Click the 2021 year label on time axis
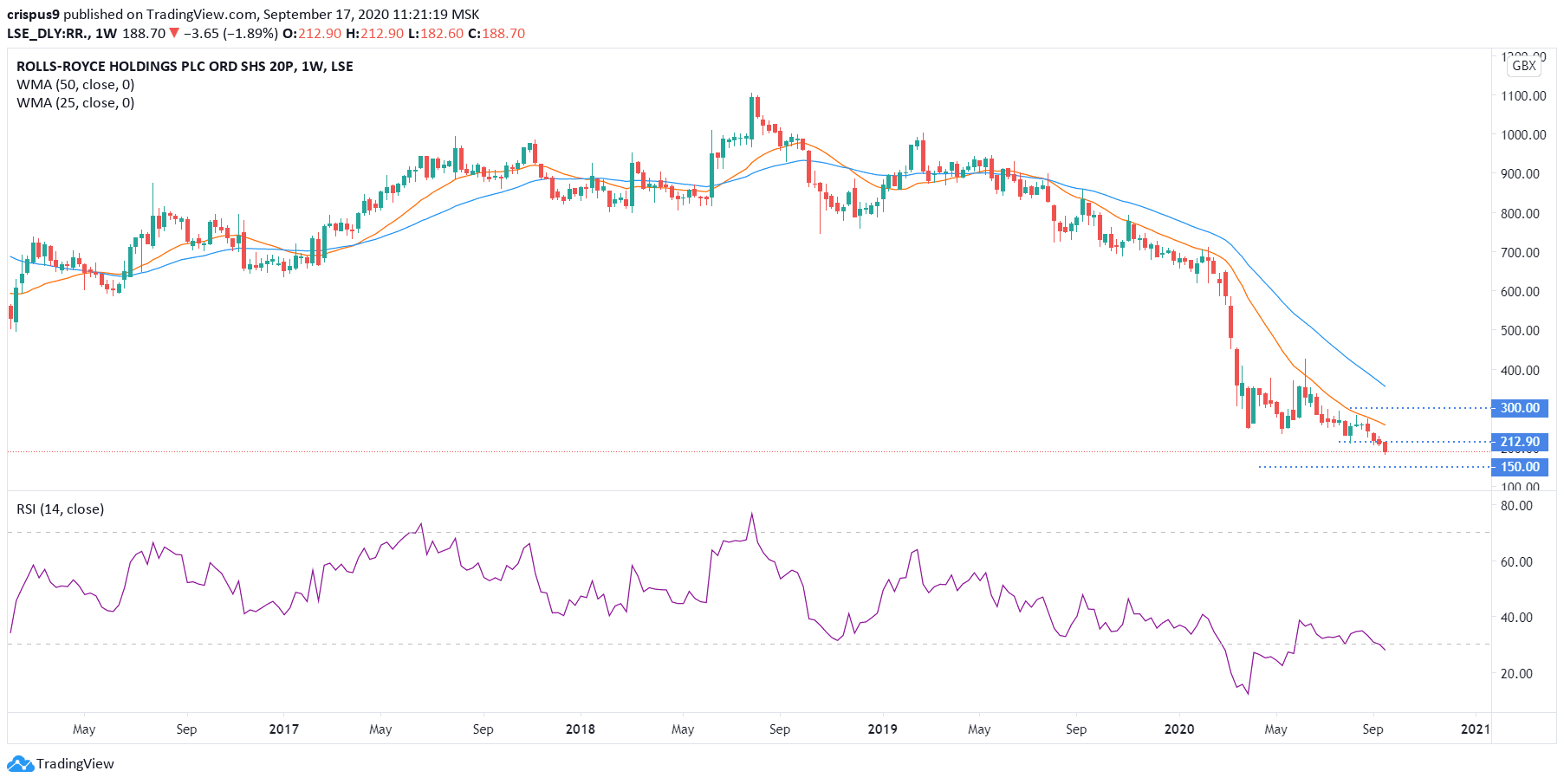1564x784 pixels. (1476, 729)
